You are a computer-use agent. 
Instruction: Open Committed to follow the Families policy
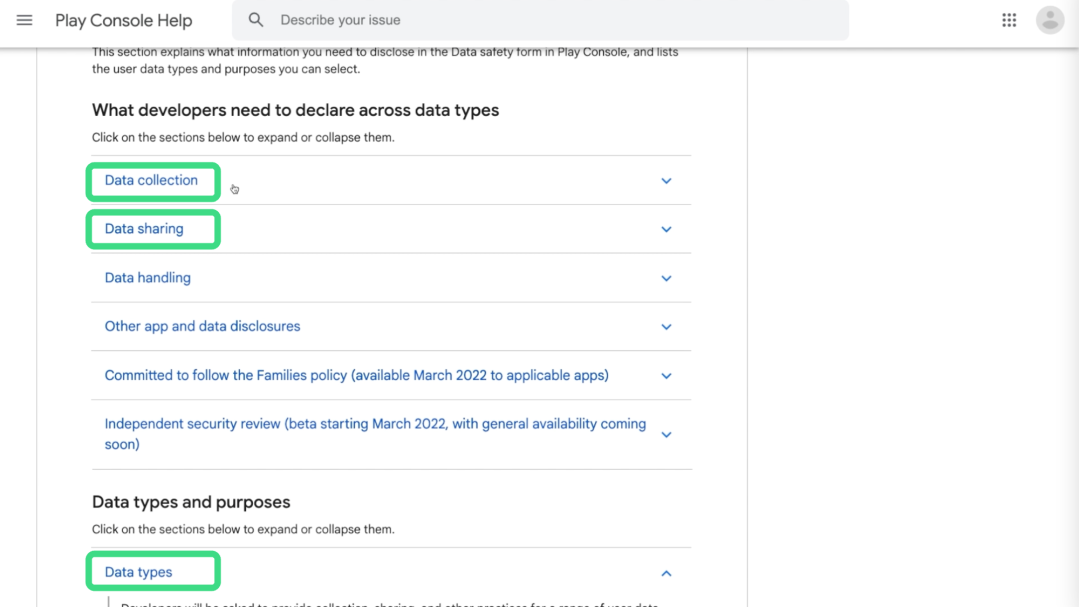tap(357, 375)
